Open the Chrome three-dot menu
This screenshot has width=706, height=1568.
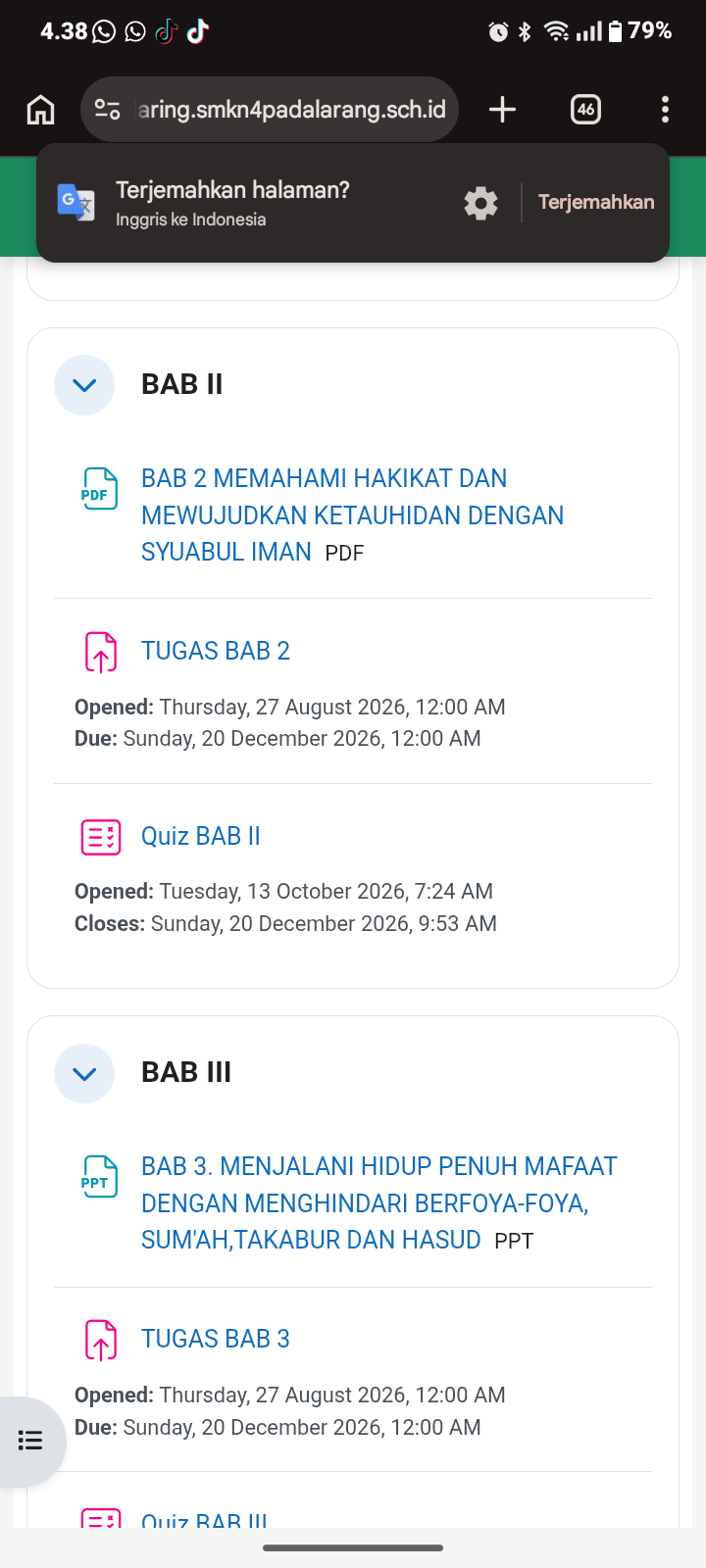(x=665, y=109)
